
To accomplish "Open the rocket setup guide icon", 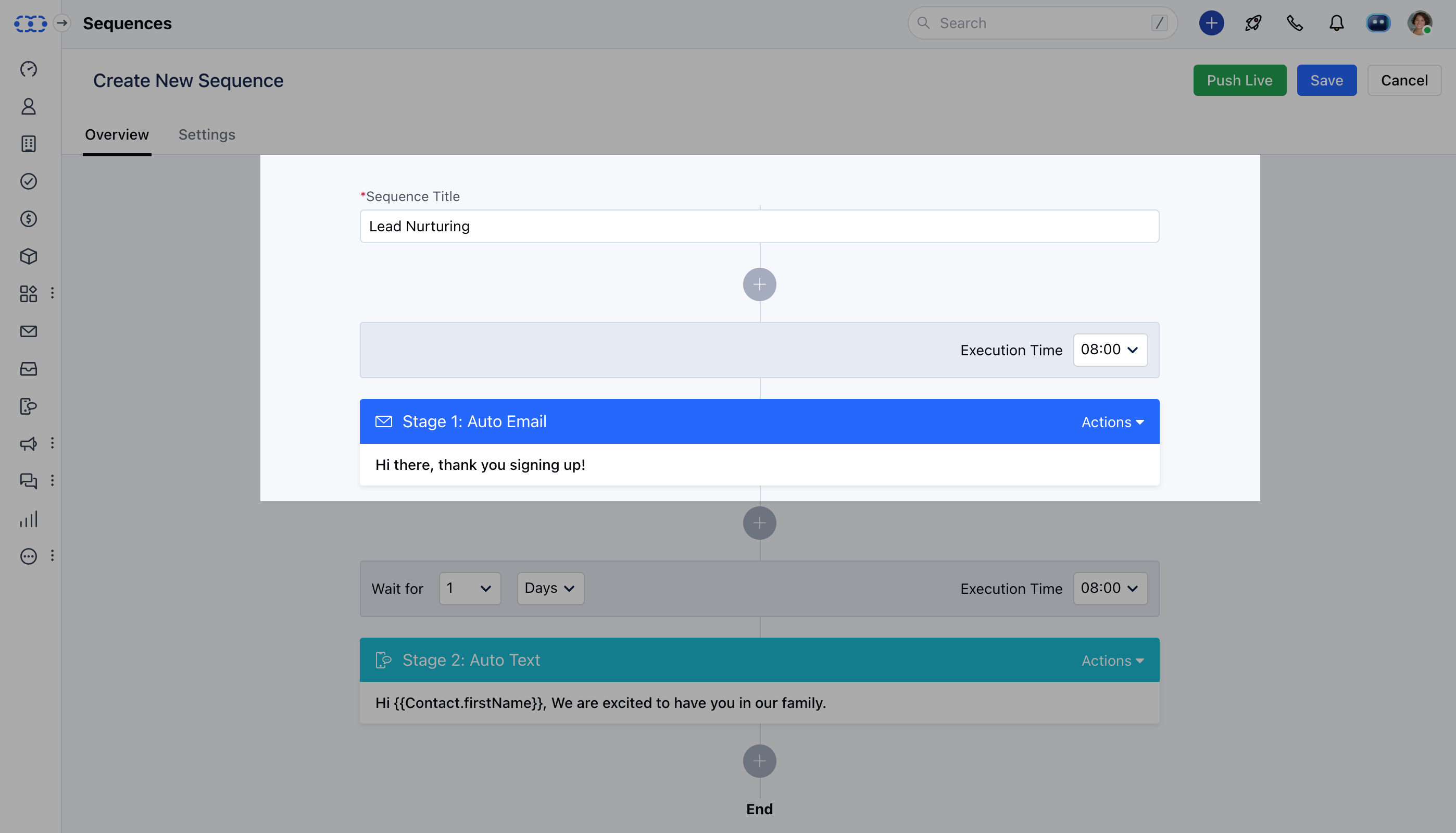I will tap(1253, 23).
